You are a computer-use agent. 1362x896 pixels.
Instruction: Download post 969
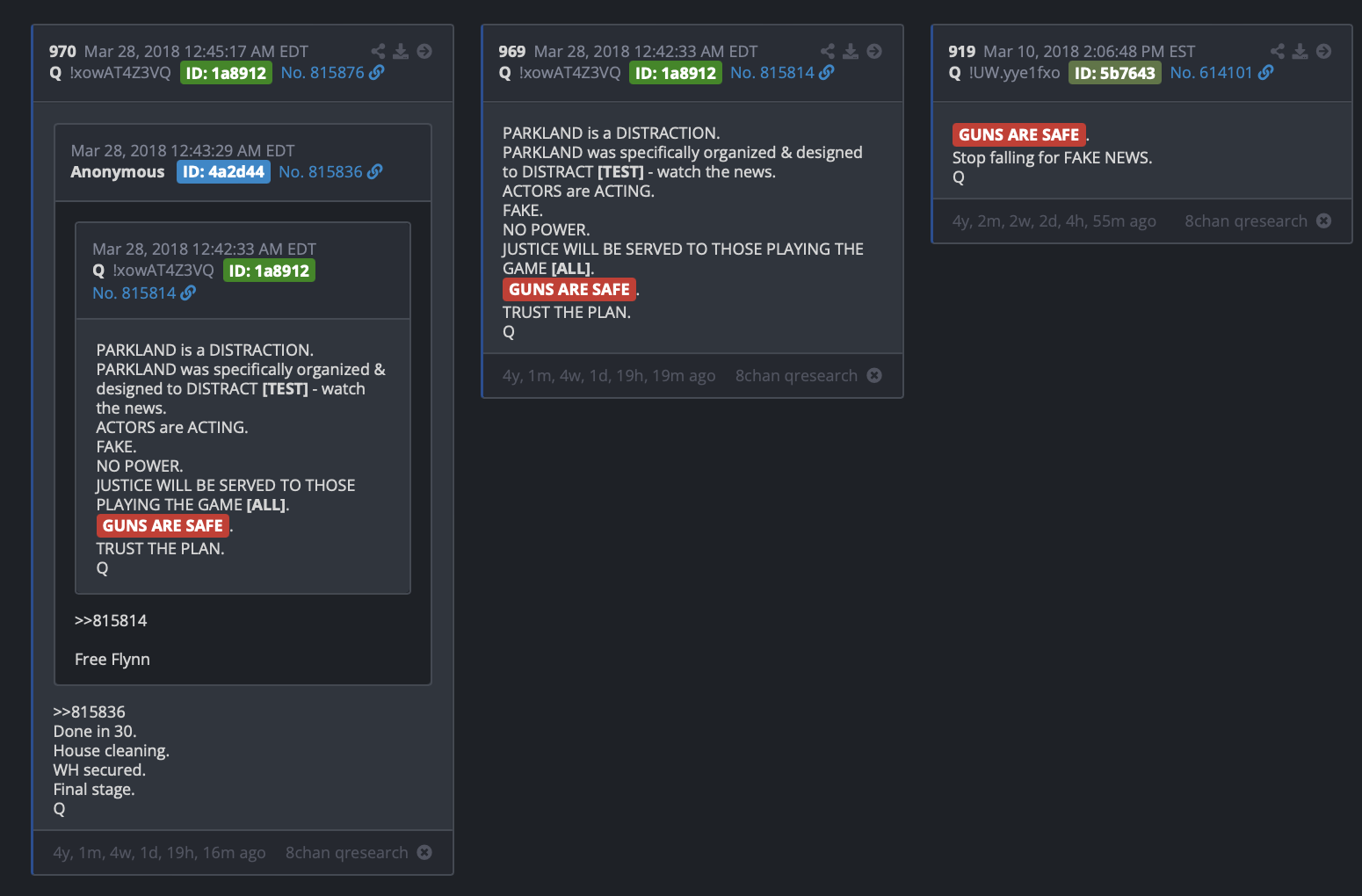[851, 51]
